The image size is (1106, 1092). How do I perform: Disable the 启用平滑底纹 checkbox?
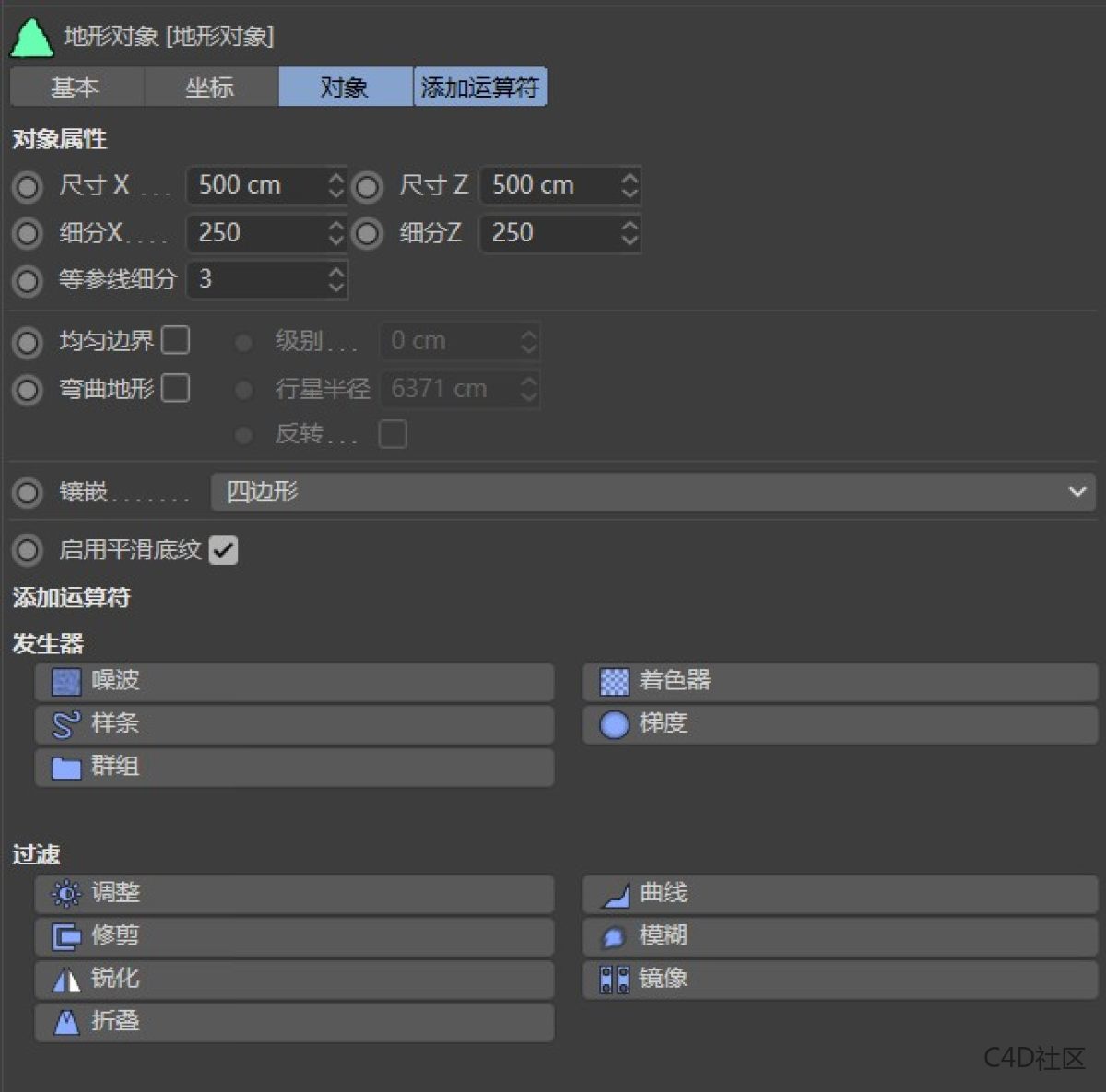click(x=223, y=550)
